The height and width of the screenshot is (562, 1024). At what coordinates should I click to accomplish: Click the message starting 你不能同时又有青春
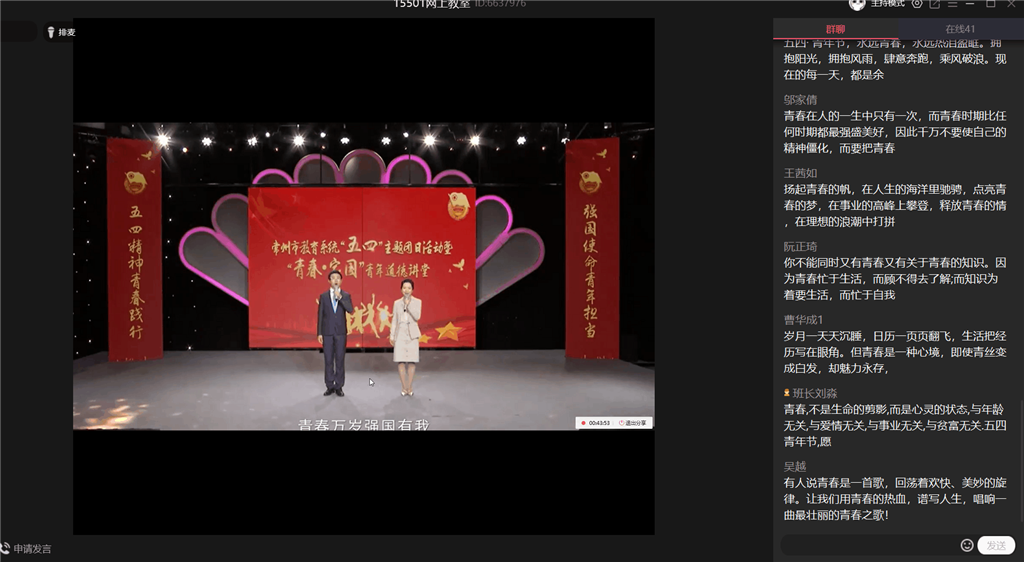895,279
